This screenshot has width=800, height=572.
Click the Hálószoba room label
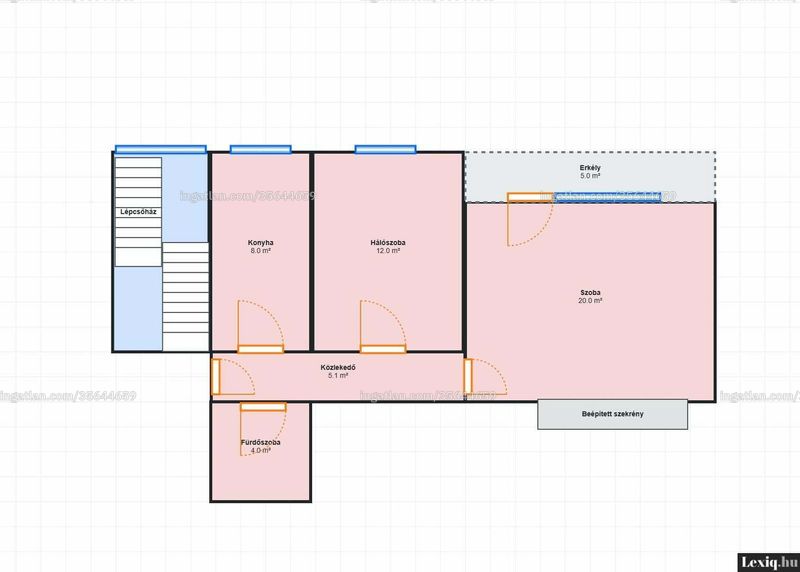(x=388, y=243)
